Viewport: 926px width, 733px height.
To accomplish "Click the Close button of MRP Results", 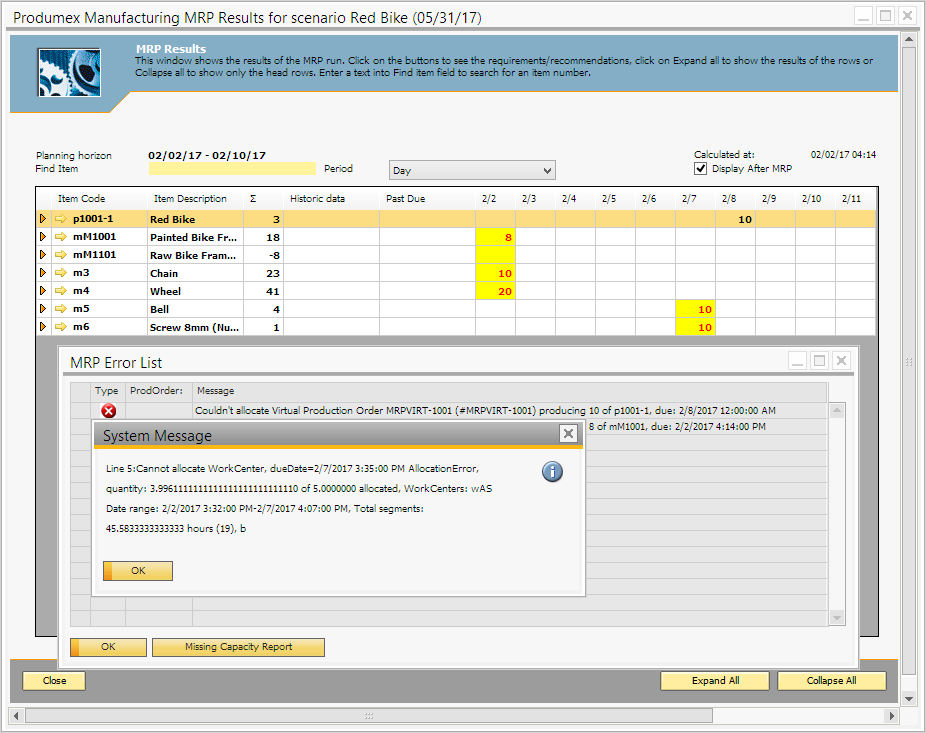I will click(x=54, y=680).
